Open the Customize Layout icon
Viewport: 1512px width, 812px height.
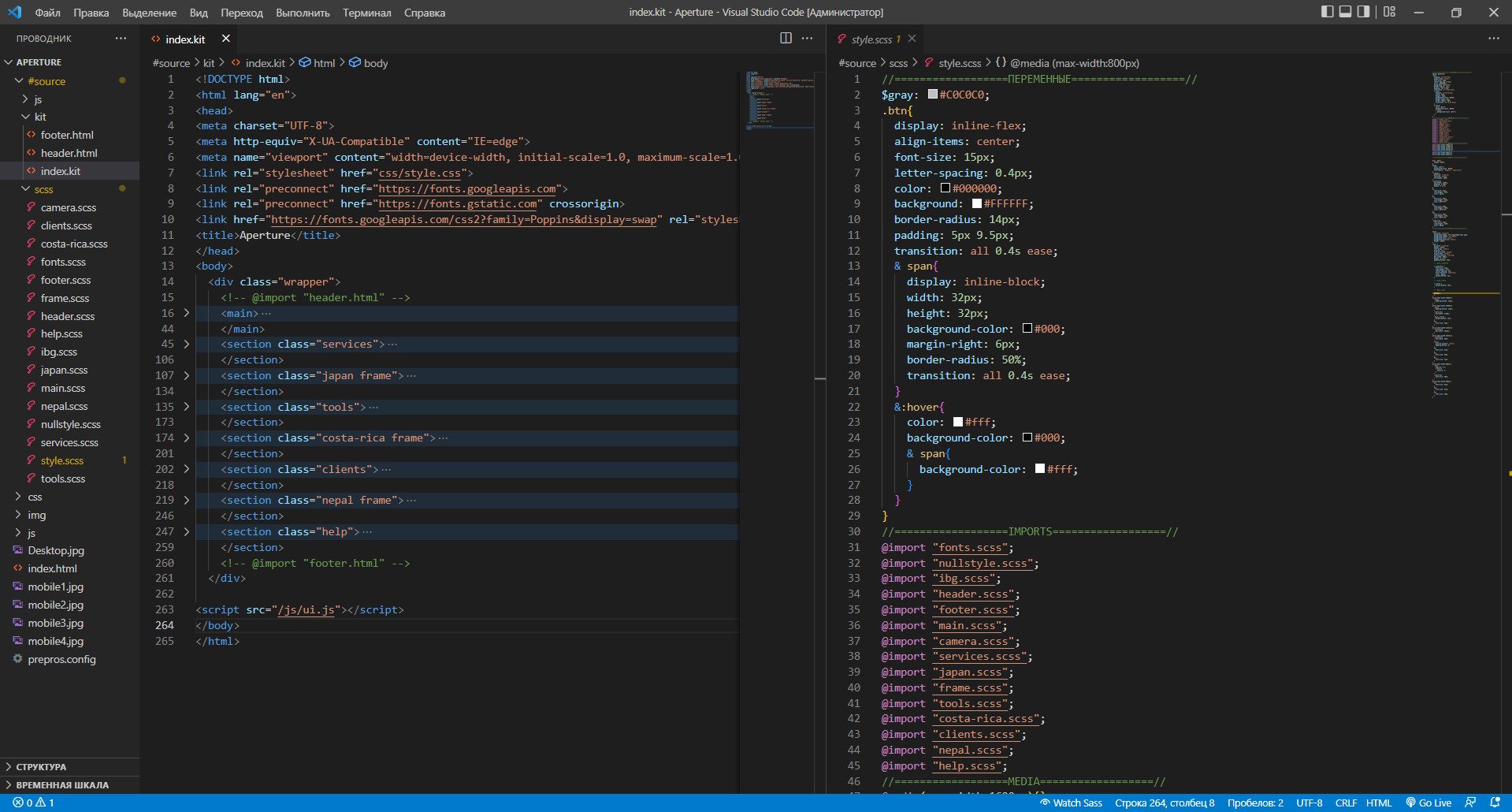pos(1389,12)
